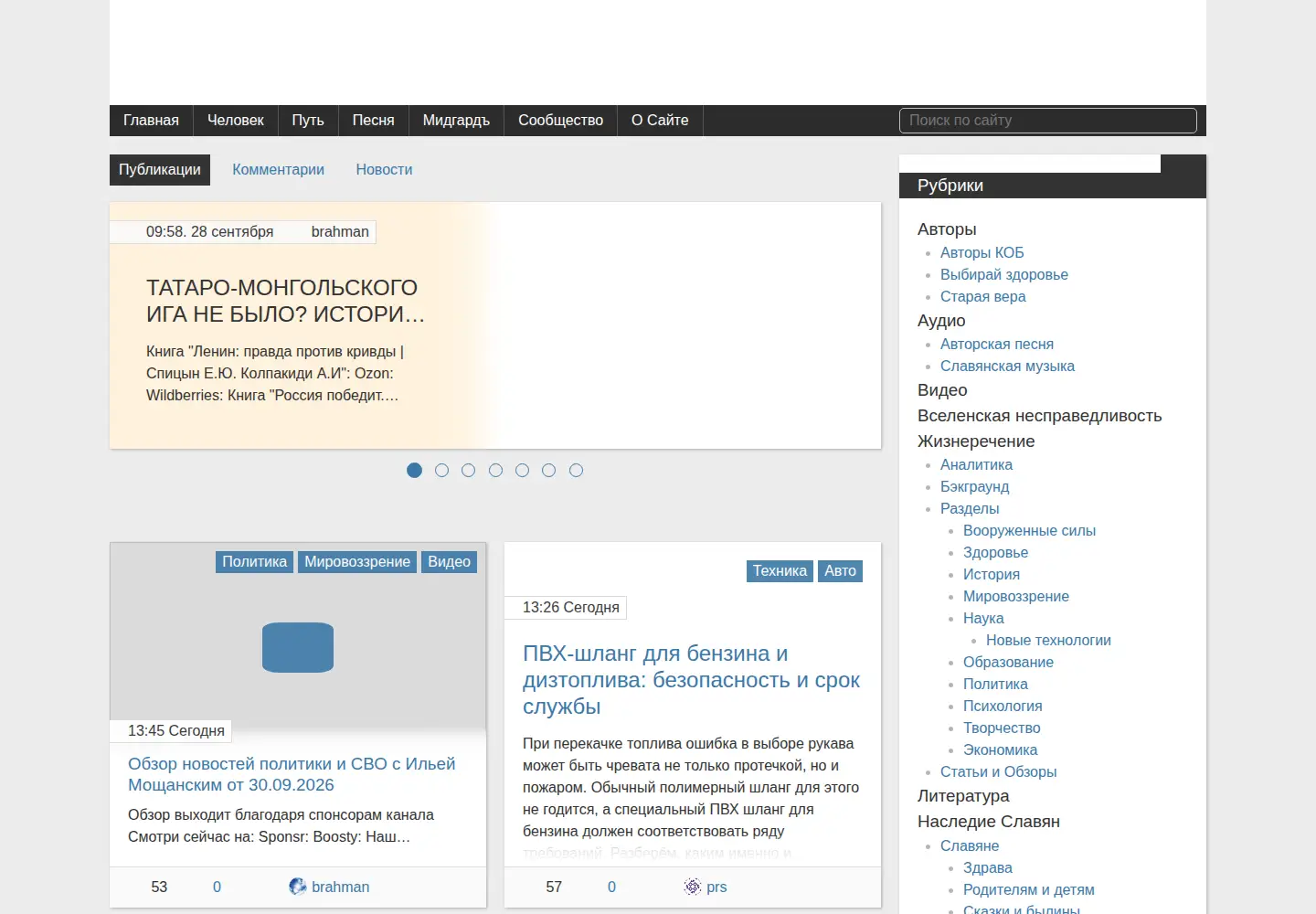Open comments count on Обзор новостей card
This screenshot has height=914, width=1316.
[x=217, y=887]
